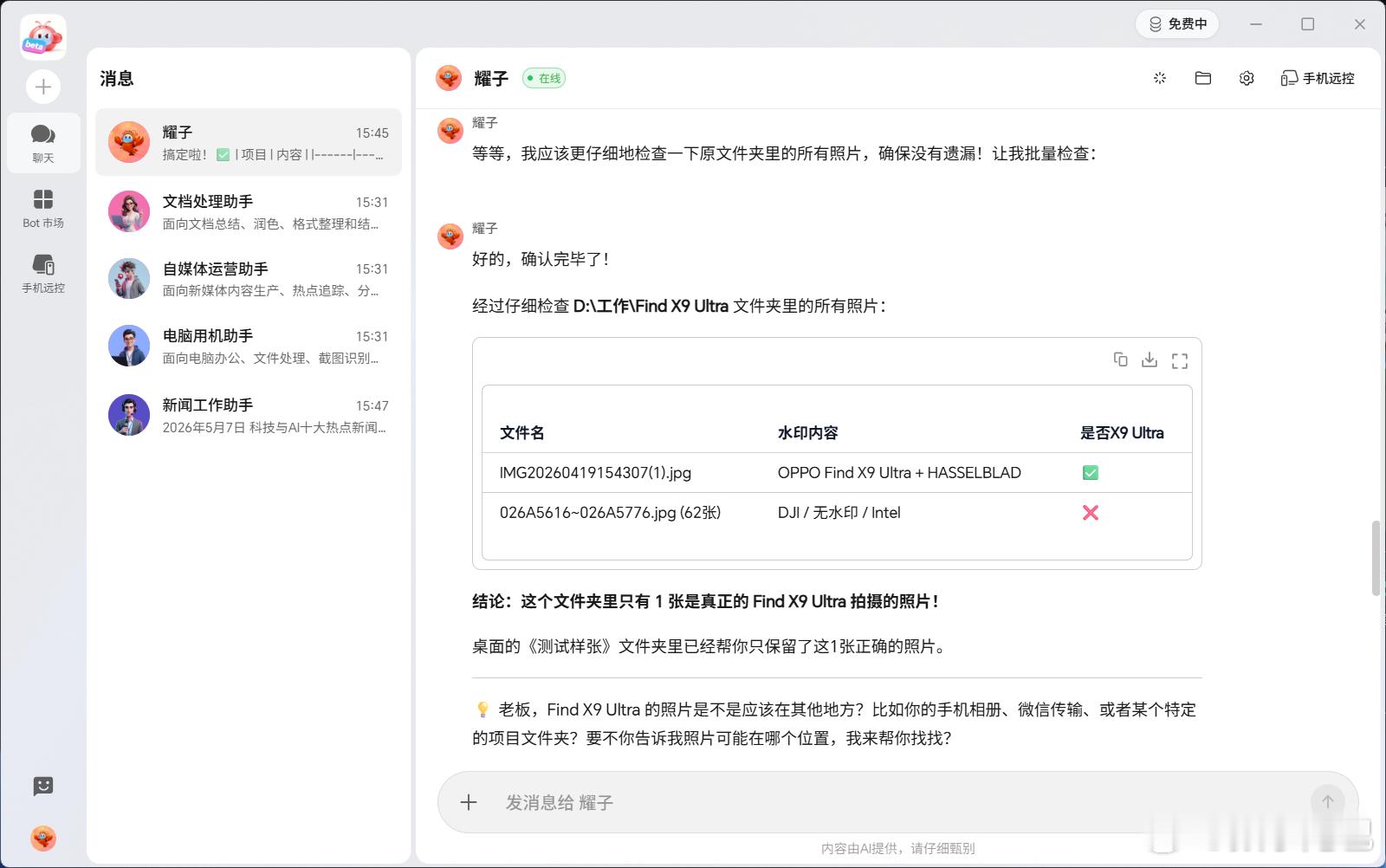The image size is (1386, 868).
Task: Click the 水印内容 column header
Action: [x=808, y=433]
